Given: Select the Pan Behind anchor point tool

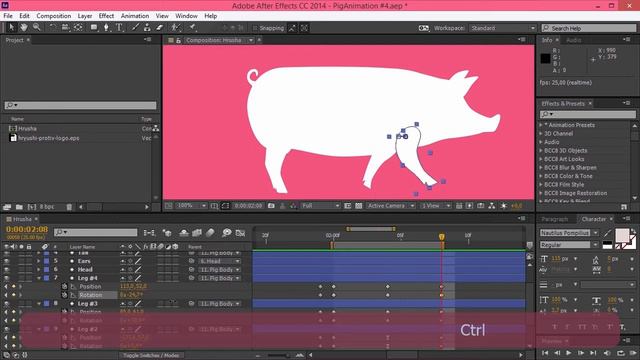Looking at the screenshot, I should 78,27.
